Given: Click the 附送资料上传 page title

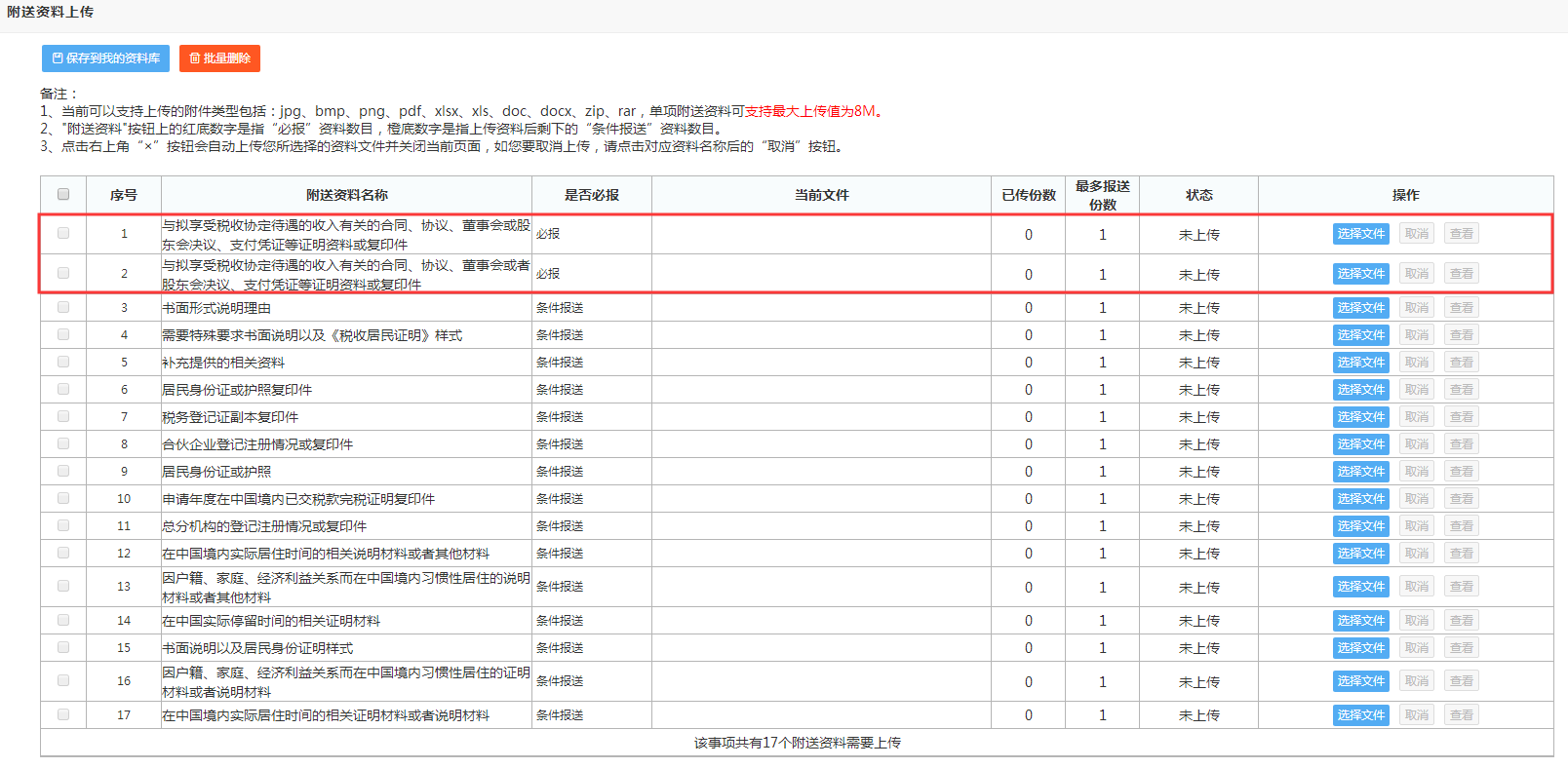Looking at the screenshot, I should coord(51,12).
